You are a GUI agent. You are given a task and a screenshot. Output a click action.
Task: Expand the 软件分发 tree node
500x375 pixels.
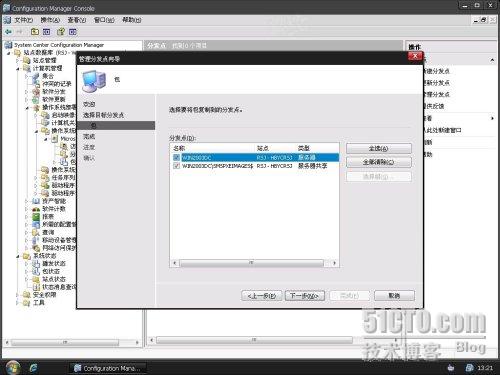coord(27,91)
